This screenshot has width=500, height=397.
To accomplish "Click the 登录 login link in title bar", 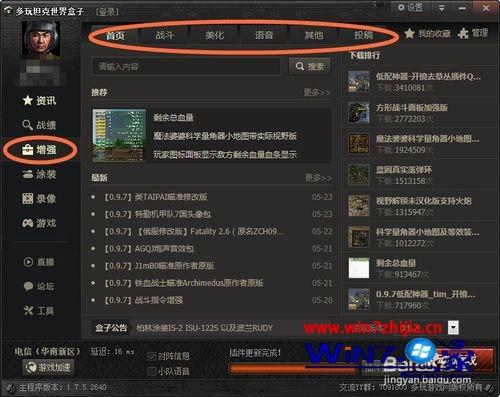I will coord(107,12).
